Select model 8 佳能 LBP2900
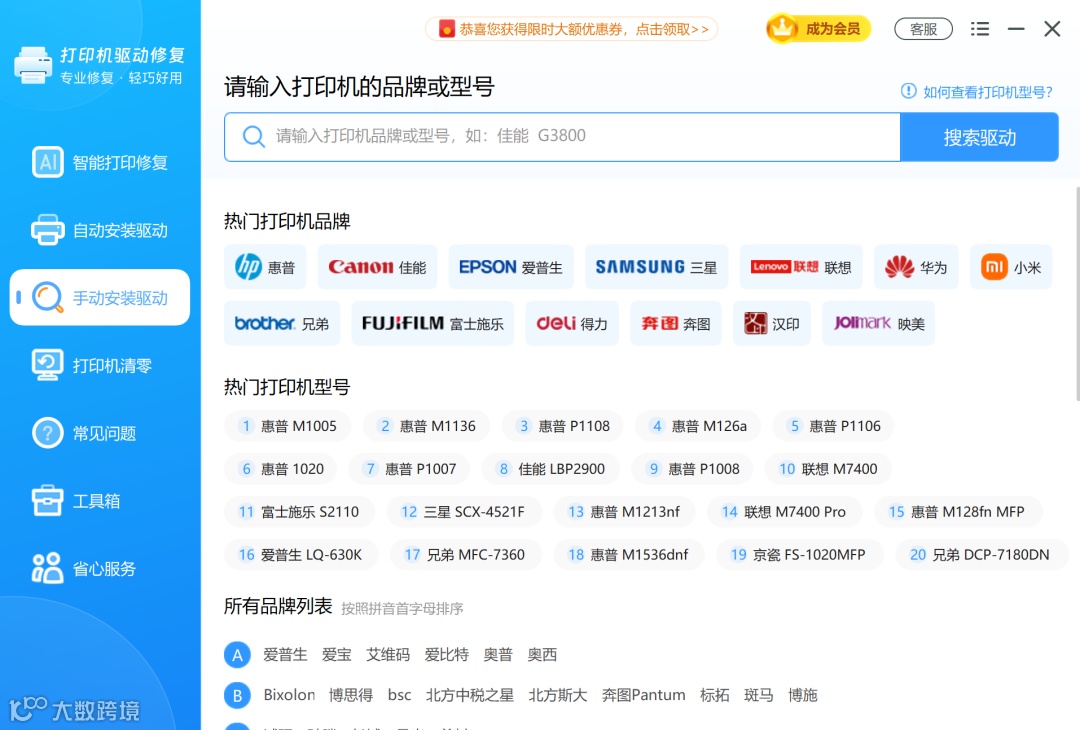This screenshot has height=730, width=1080. click(x=551, y=468)
